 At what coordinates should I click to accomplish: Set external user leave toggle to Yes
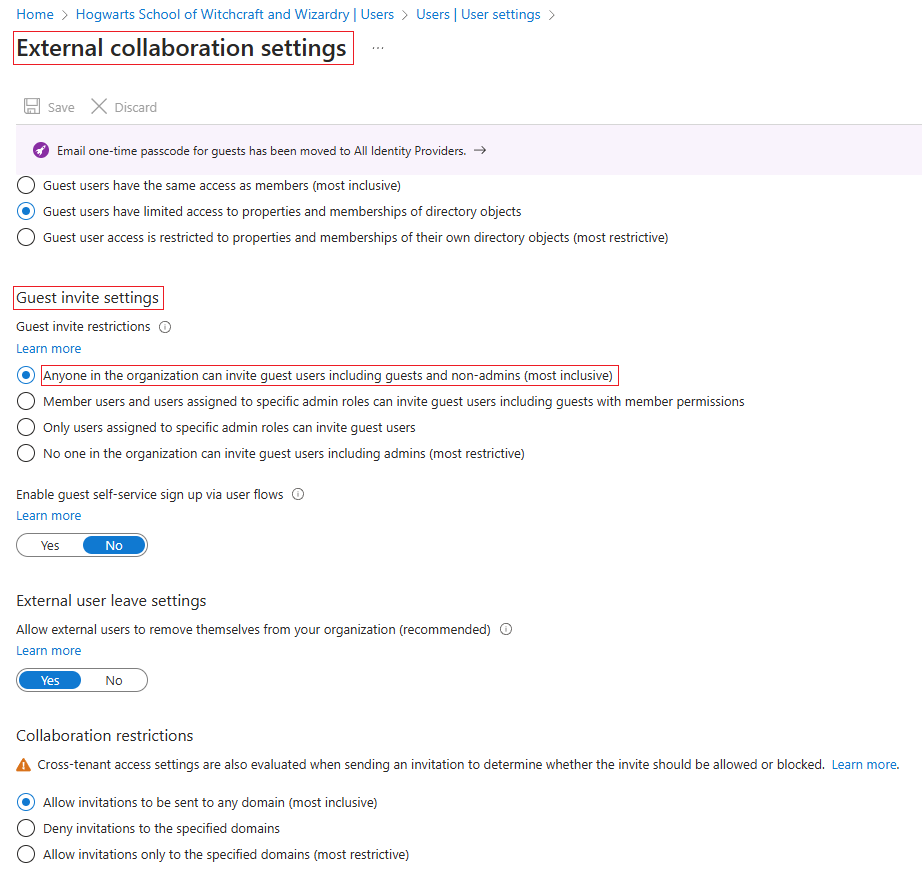tap(49, 679)
